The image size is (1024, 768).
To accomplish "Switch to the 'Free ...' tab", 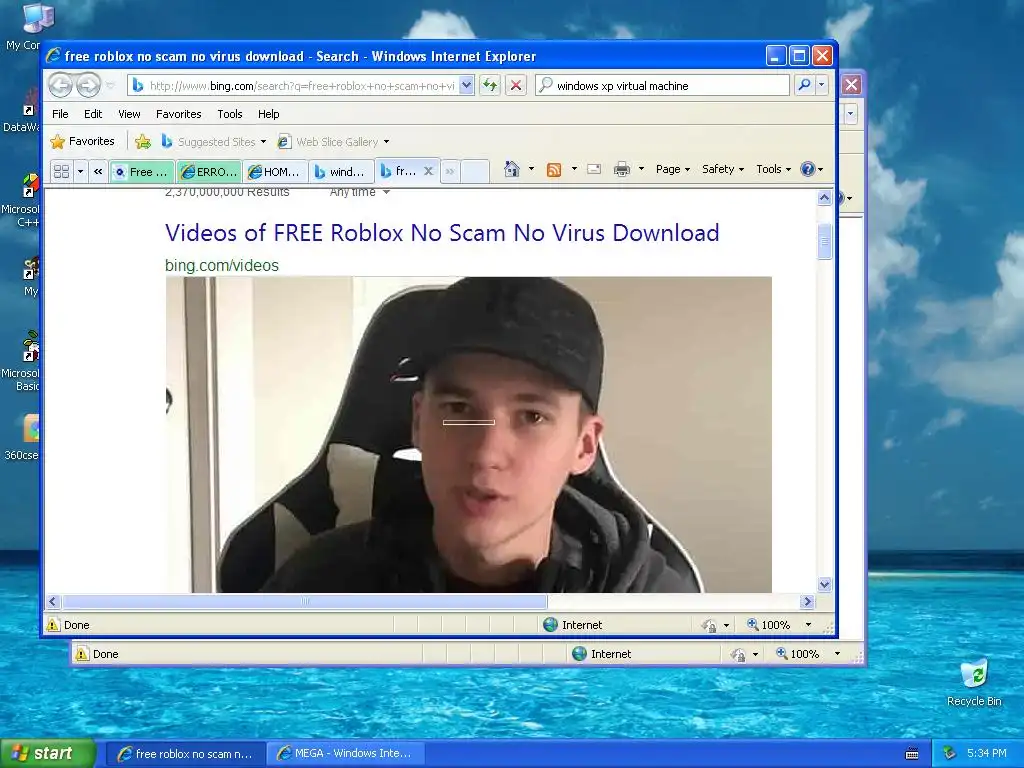I will tap(142, 172).
